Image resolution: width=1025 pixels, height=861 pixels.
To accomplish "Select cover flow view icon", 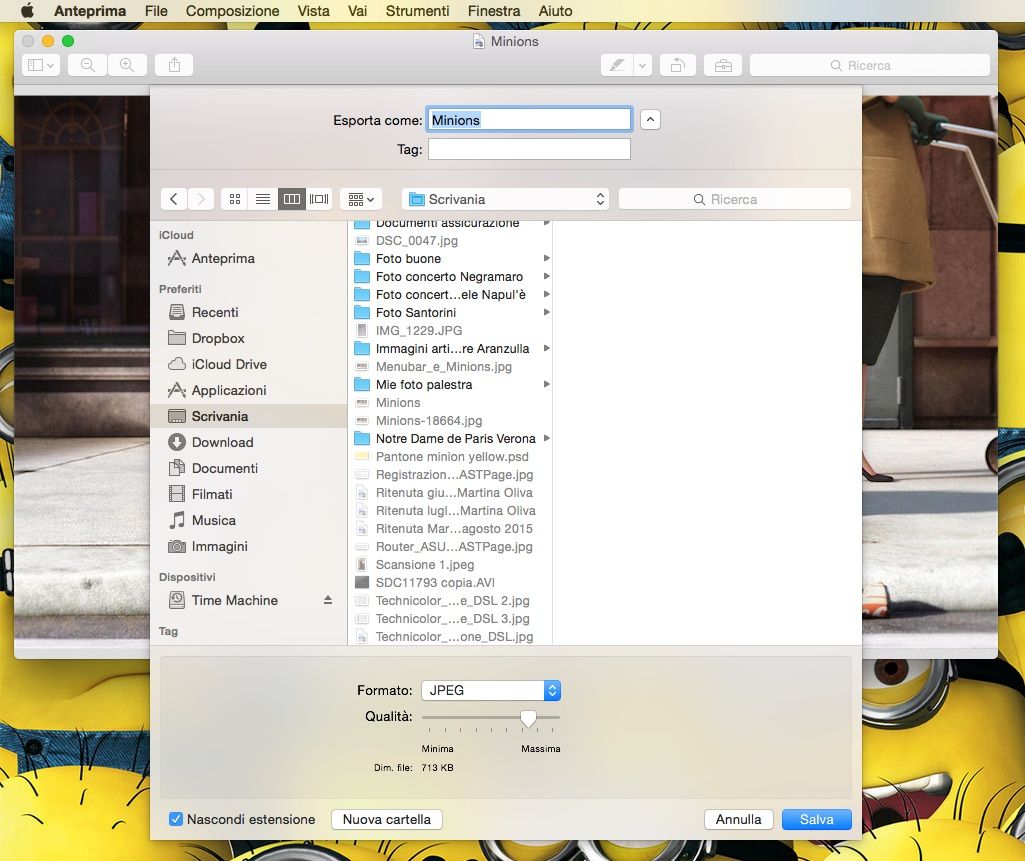I will click(319, 199).
